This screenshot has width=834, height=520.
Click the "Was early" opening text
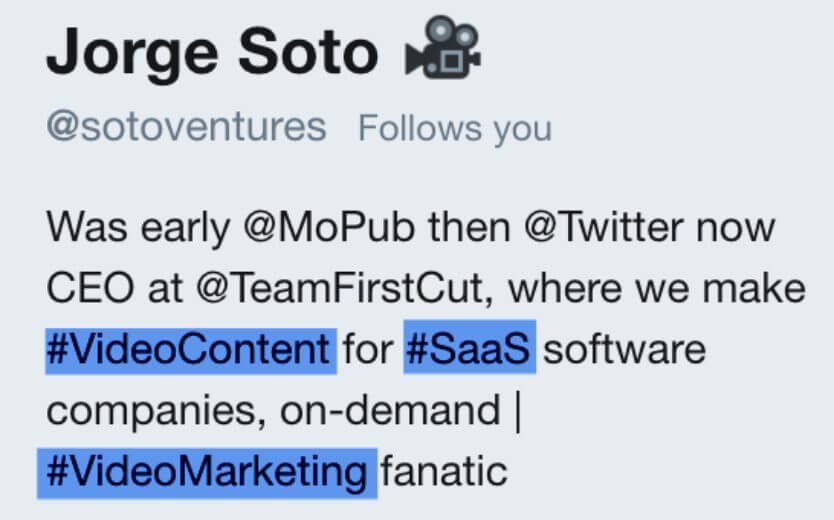(137, 228)
